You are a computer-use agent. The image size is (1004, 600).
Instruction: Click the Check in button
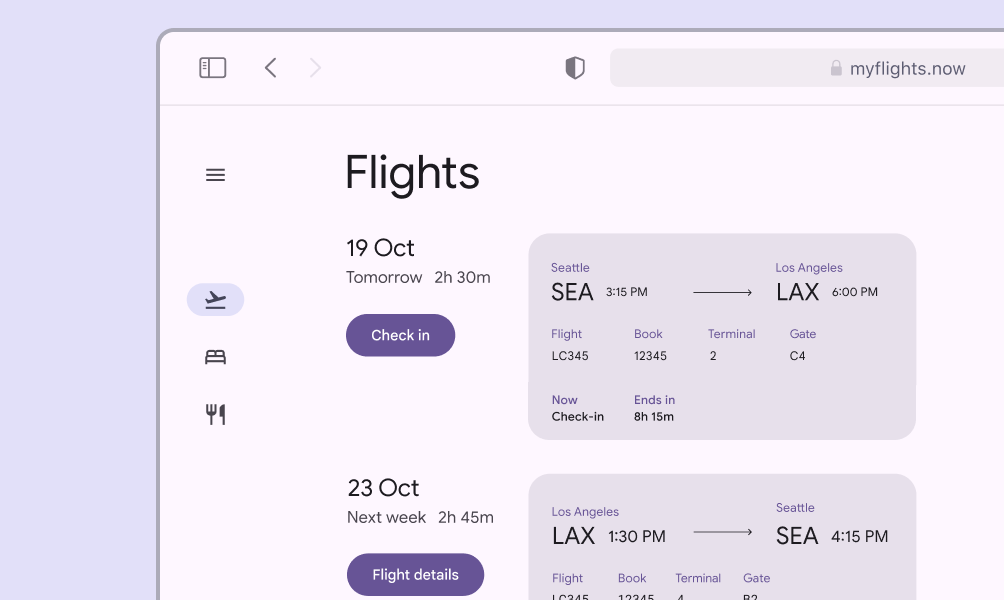click(x=400, y=335)
